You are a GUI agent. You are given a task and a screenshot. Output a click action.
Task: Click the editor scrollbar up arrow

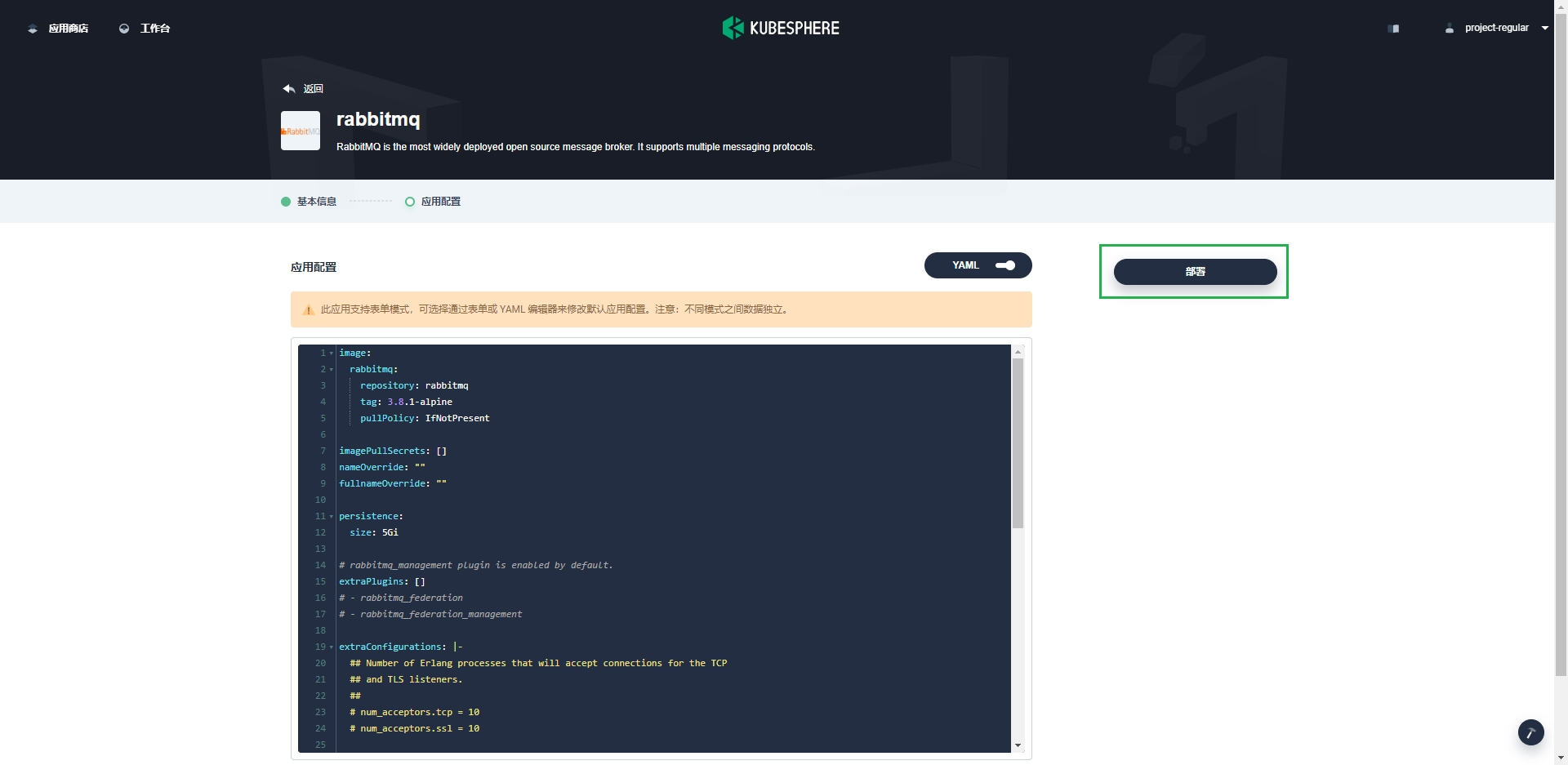point(1018,351)
